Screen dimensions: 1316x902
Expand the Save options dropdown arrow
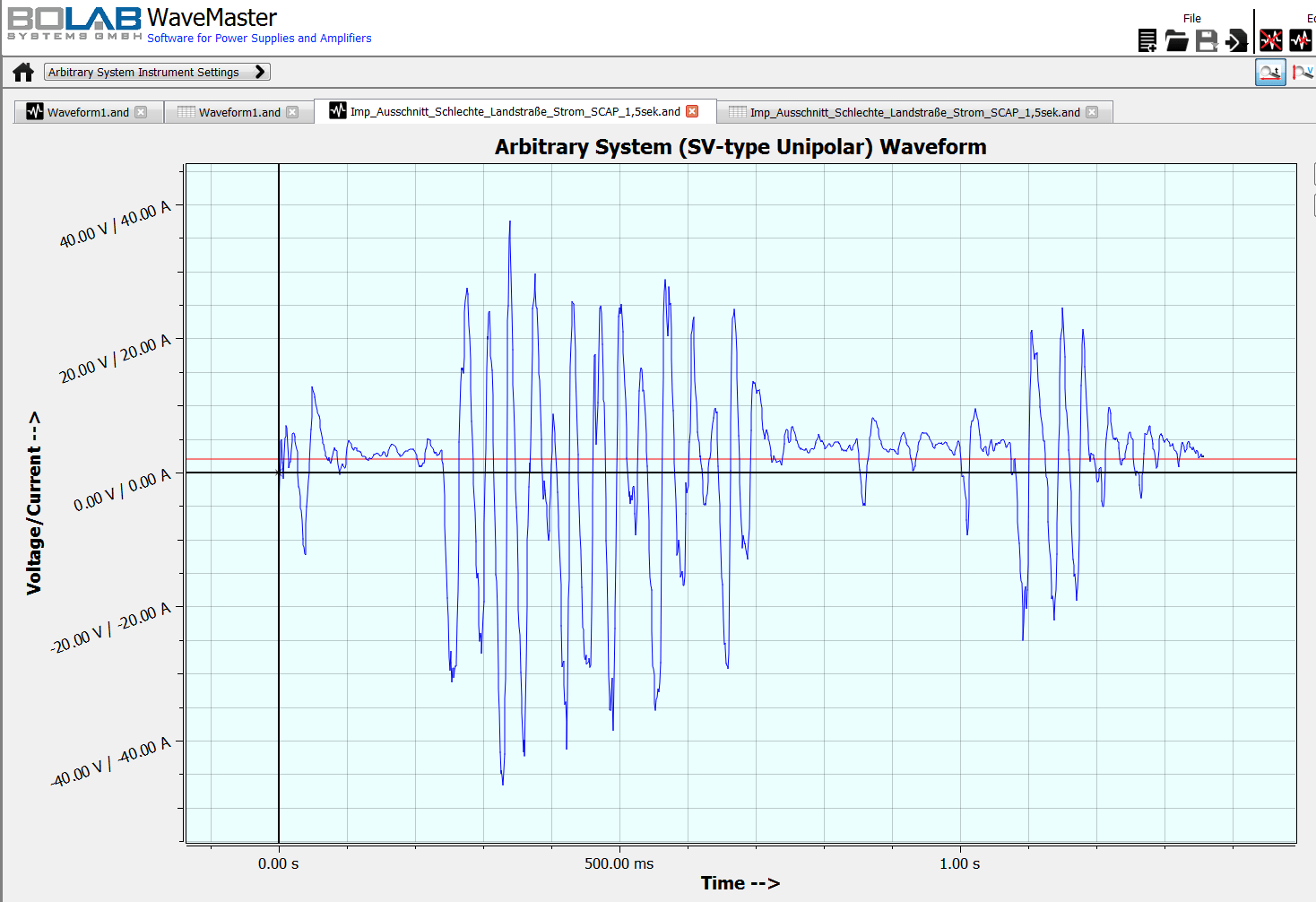[x=1215, y=47]
